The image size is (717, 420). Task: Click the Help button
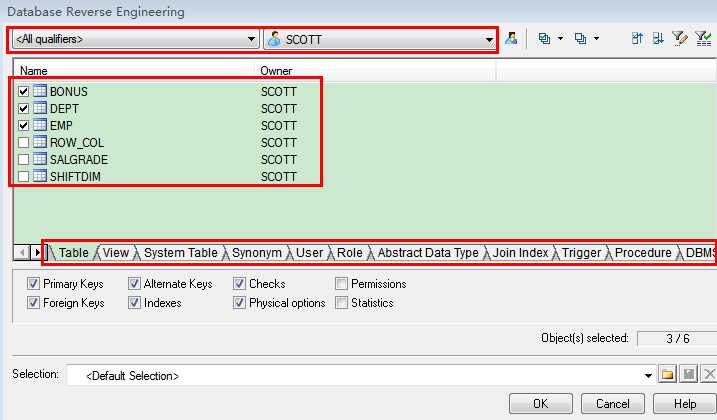(685, 404)
